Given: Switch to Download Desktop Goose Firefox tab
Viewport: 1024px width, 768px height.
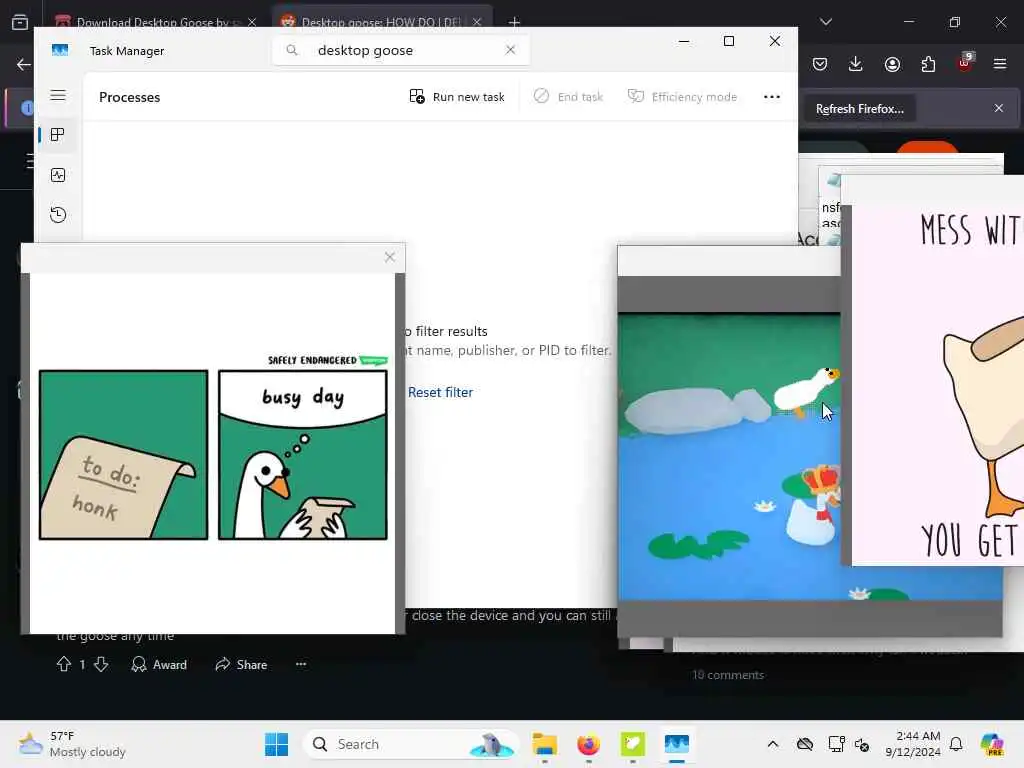Looking at the screenshot, I should point(155,22).
